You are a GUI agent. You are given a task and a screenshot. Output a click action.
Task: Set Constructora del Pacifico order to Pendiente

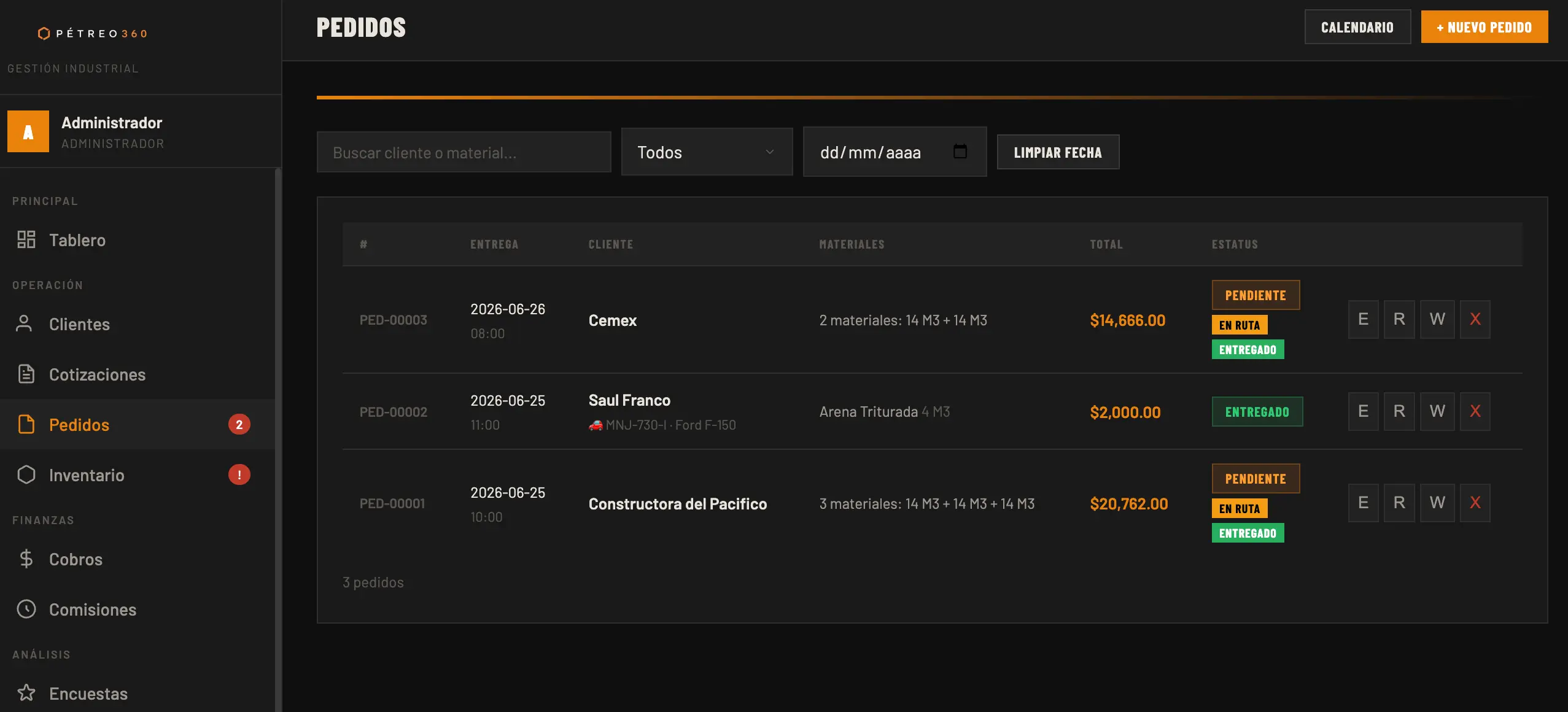[x=1256, y=479]
